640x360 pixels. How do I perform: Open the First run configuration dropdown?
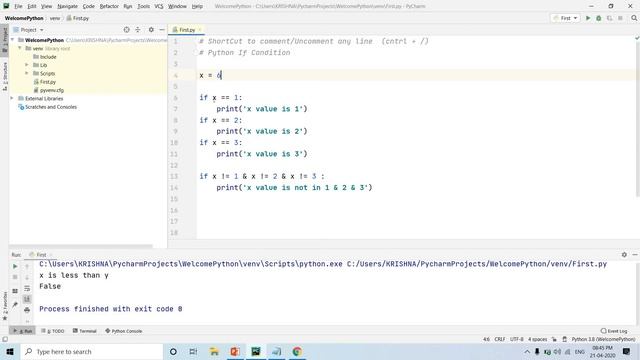pyautogui.click(x=565, y=18)
